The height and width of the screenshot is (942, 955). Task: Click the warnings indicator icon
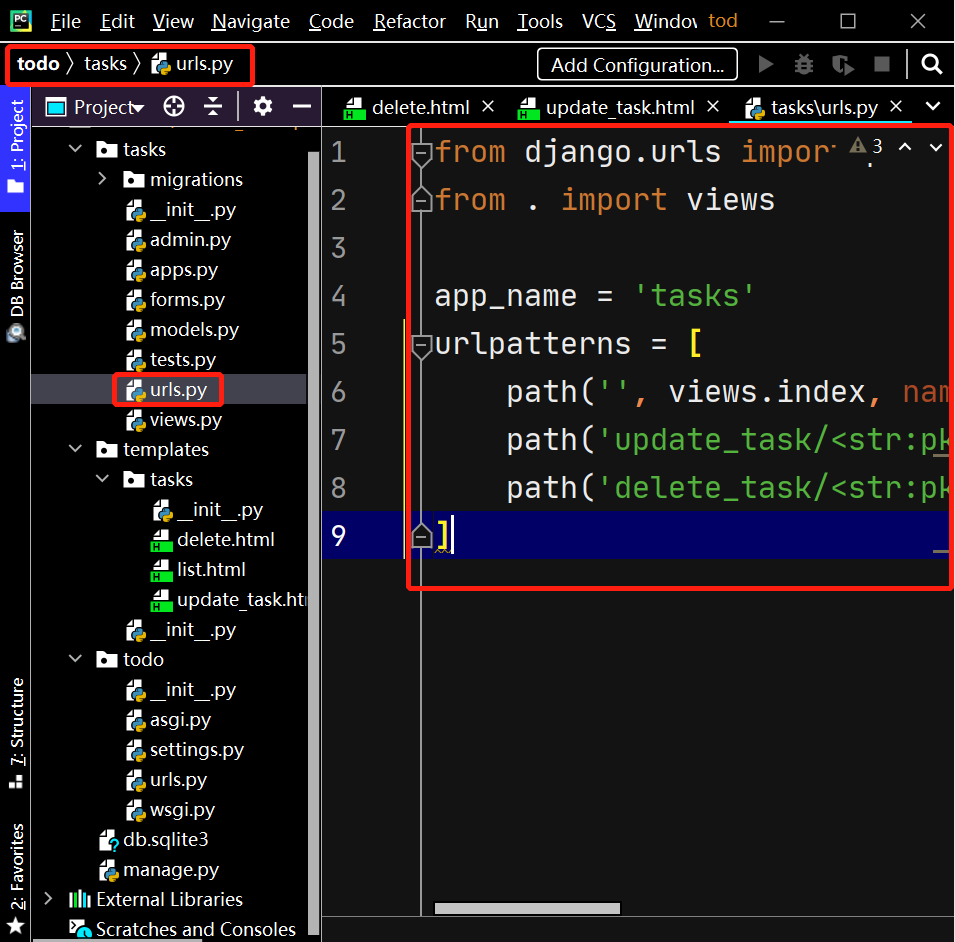tap(865, 146)
